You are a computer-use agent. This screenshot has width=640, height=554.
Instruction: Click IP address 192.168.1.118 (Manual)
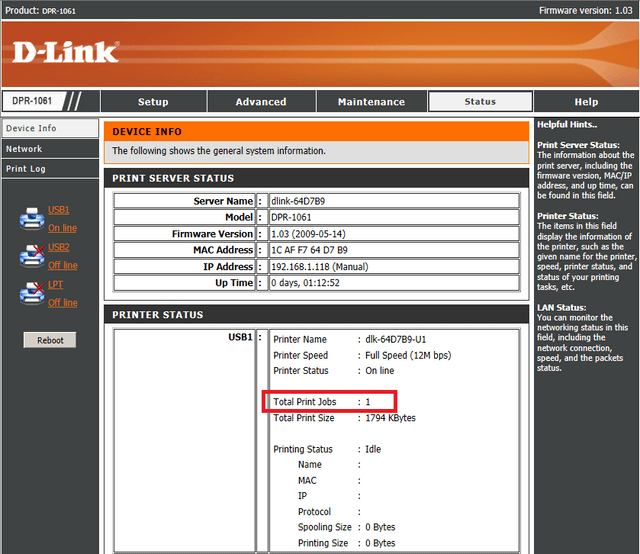[x=320, y=267]
